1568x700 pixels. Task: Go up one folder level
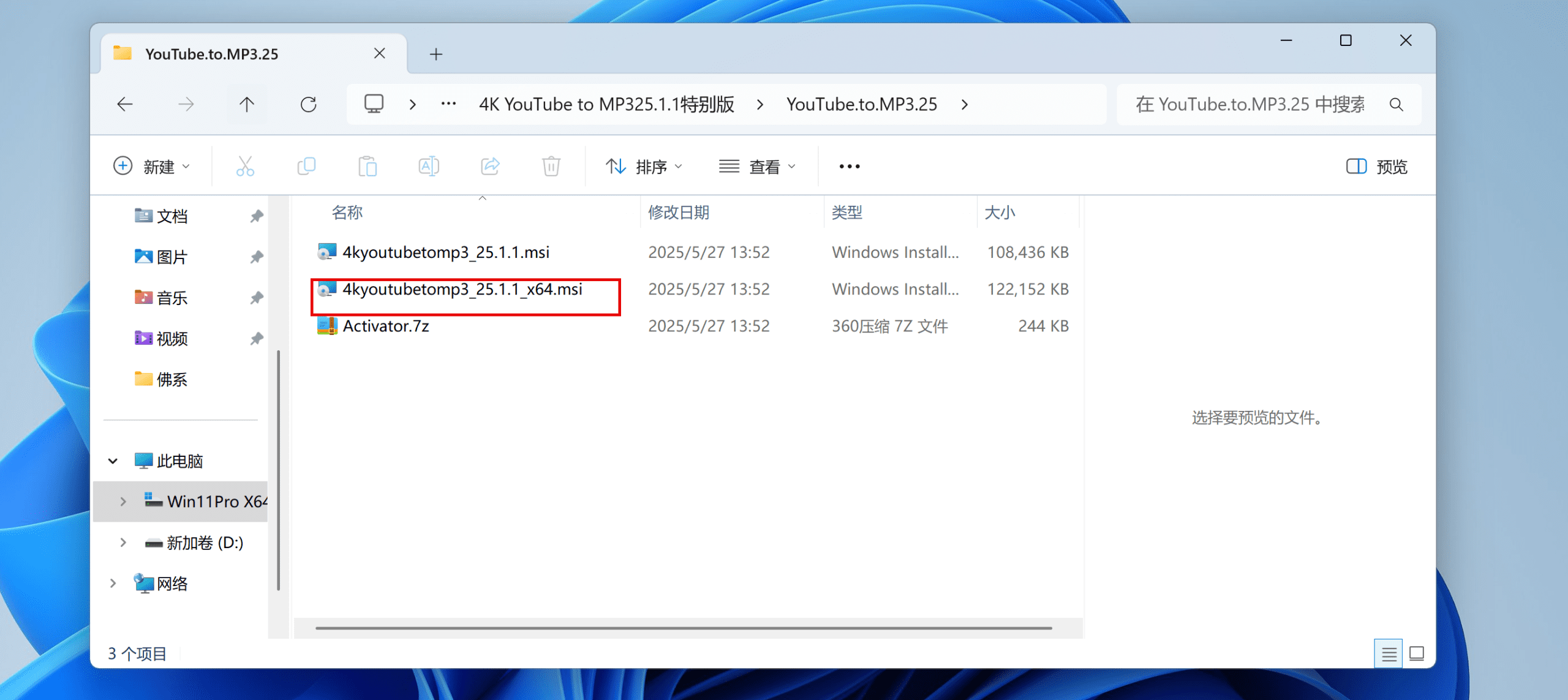pyautogui.click(x=247, y=105)
